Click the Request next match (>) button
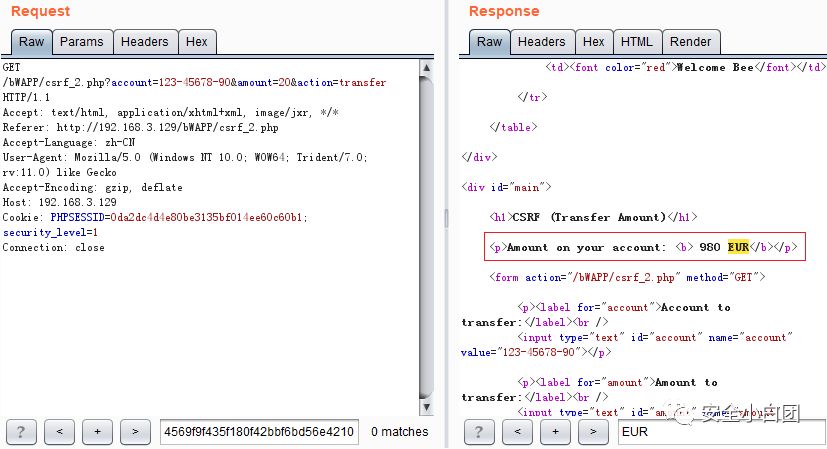The width and height of the screenshot is (827, 449). click(135, 432)
